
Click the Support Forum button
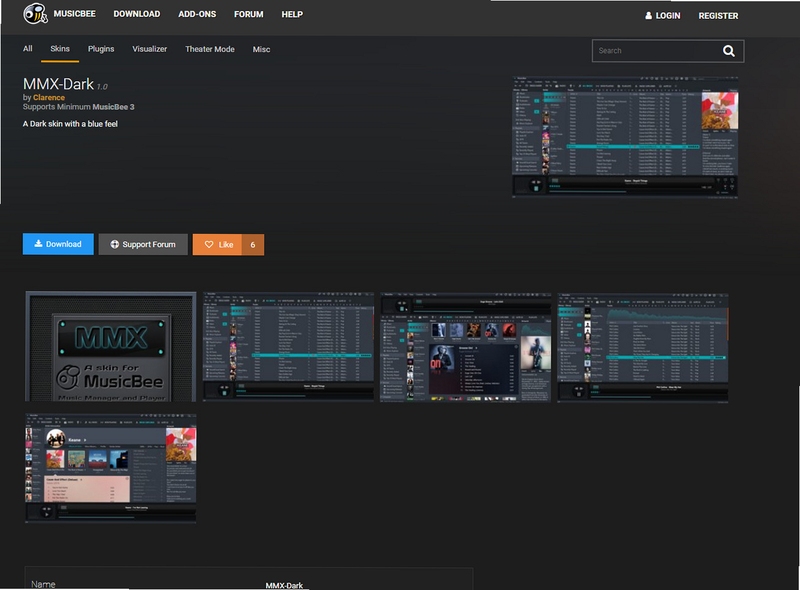(x=143, y=244)
